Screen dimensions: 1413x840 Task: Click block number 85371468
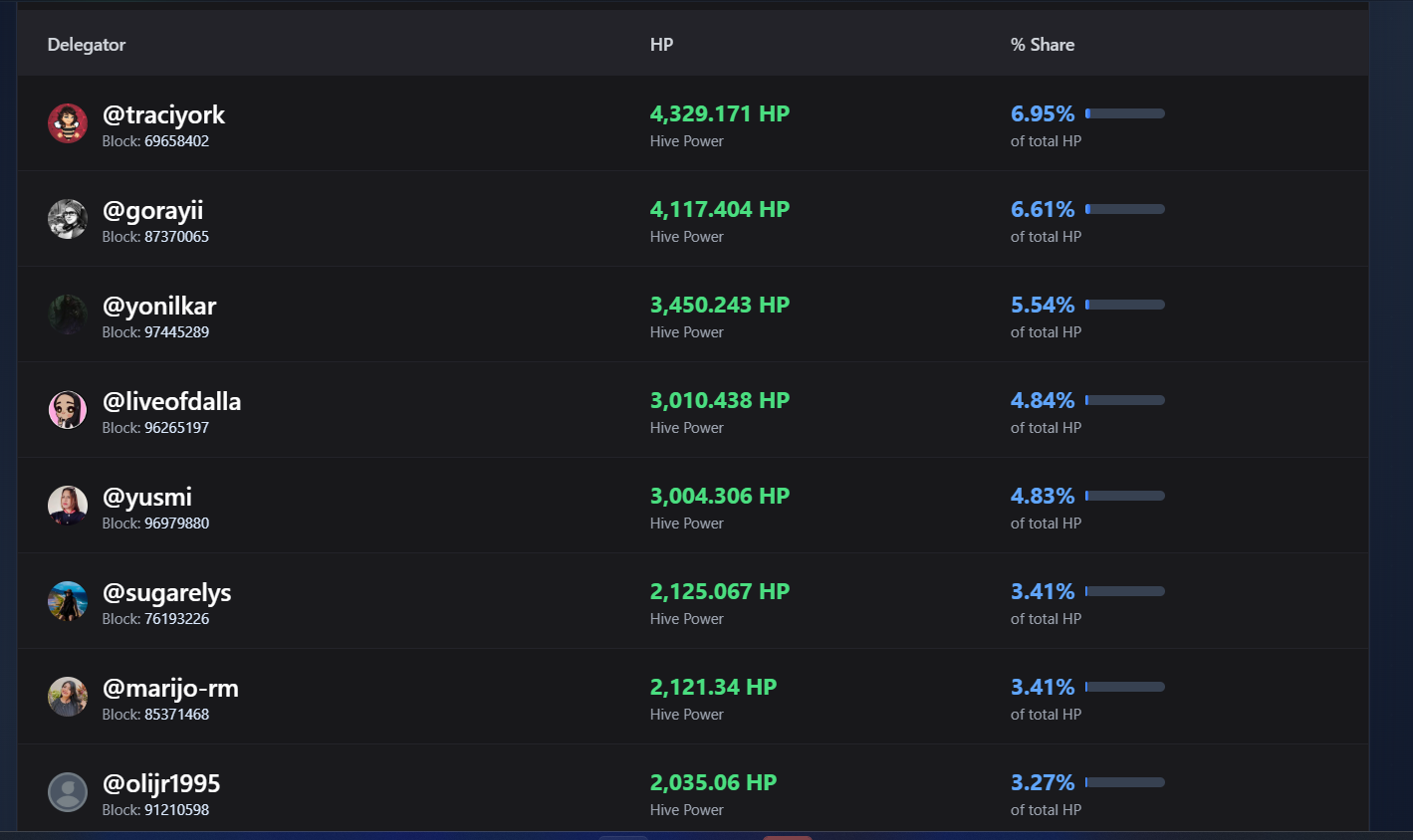pyautogui.click(x=176, y=715)
